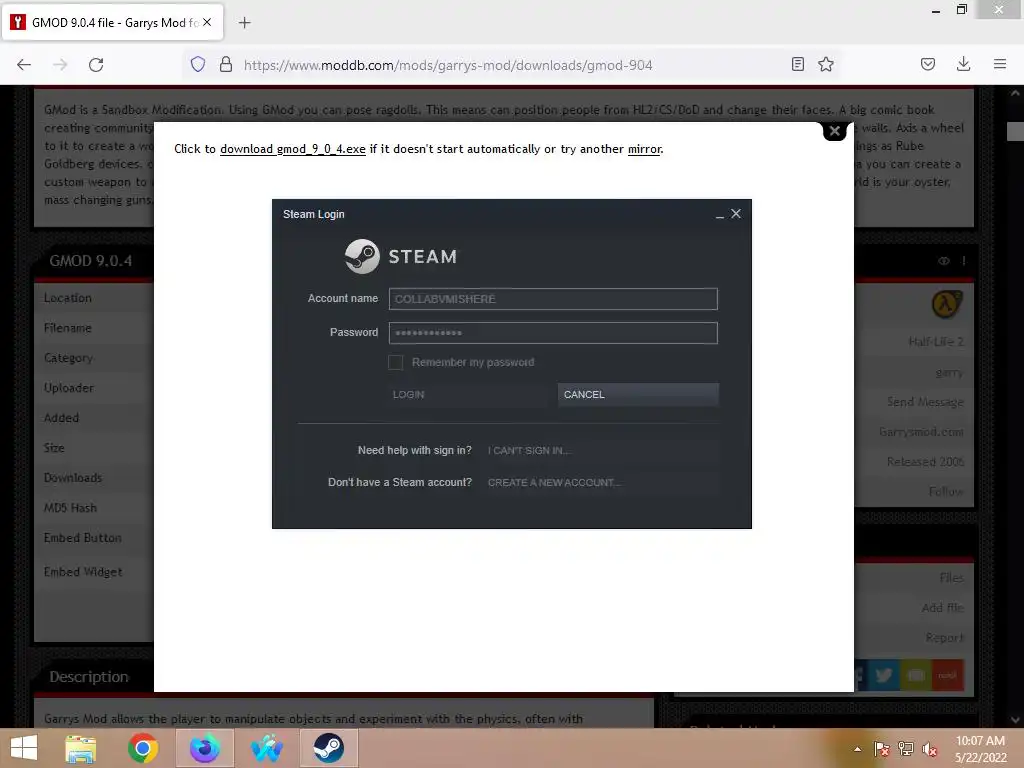Open File Explorer from taskbar
This screenshot has height=768, width=1024.
pyautogui.click(x=80, y=748)
